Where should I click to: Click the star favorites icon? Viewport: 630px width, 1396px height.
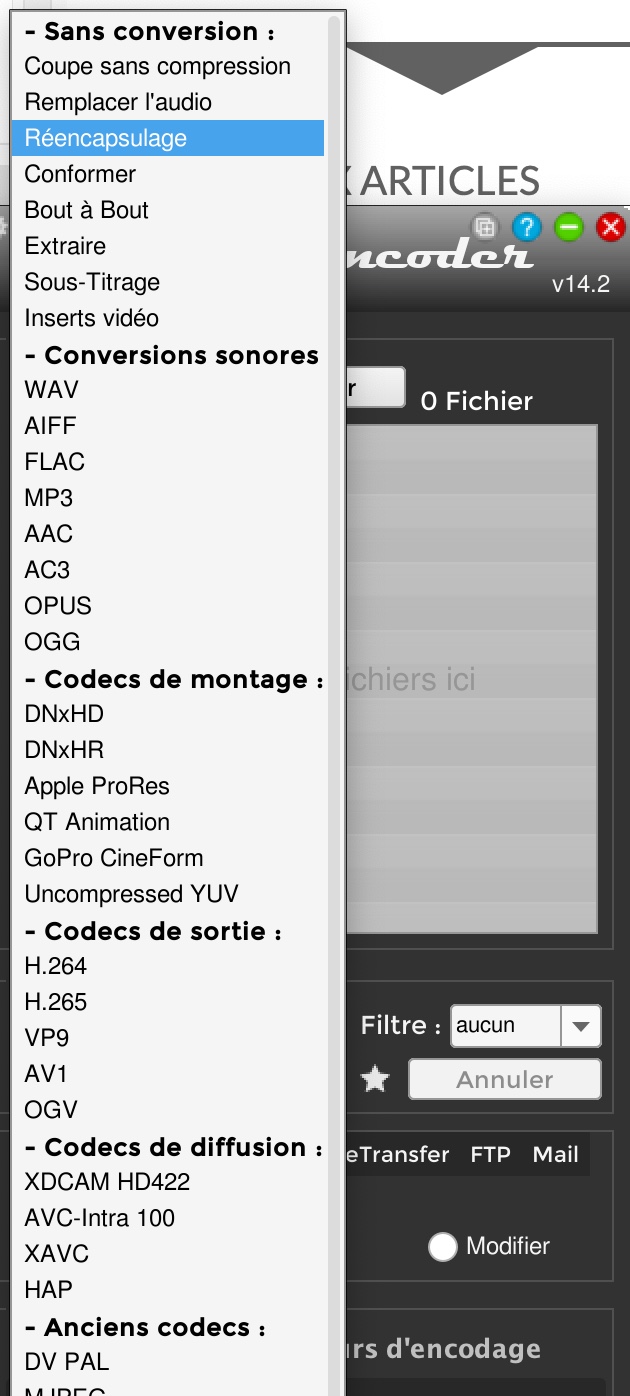click(375, 1080)
